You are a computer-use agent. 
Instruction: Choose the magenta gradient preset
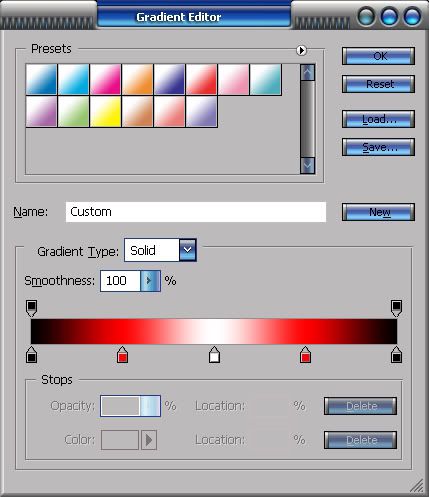105,80
